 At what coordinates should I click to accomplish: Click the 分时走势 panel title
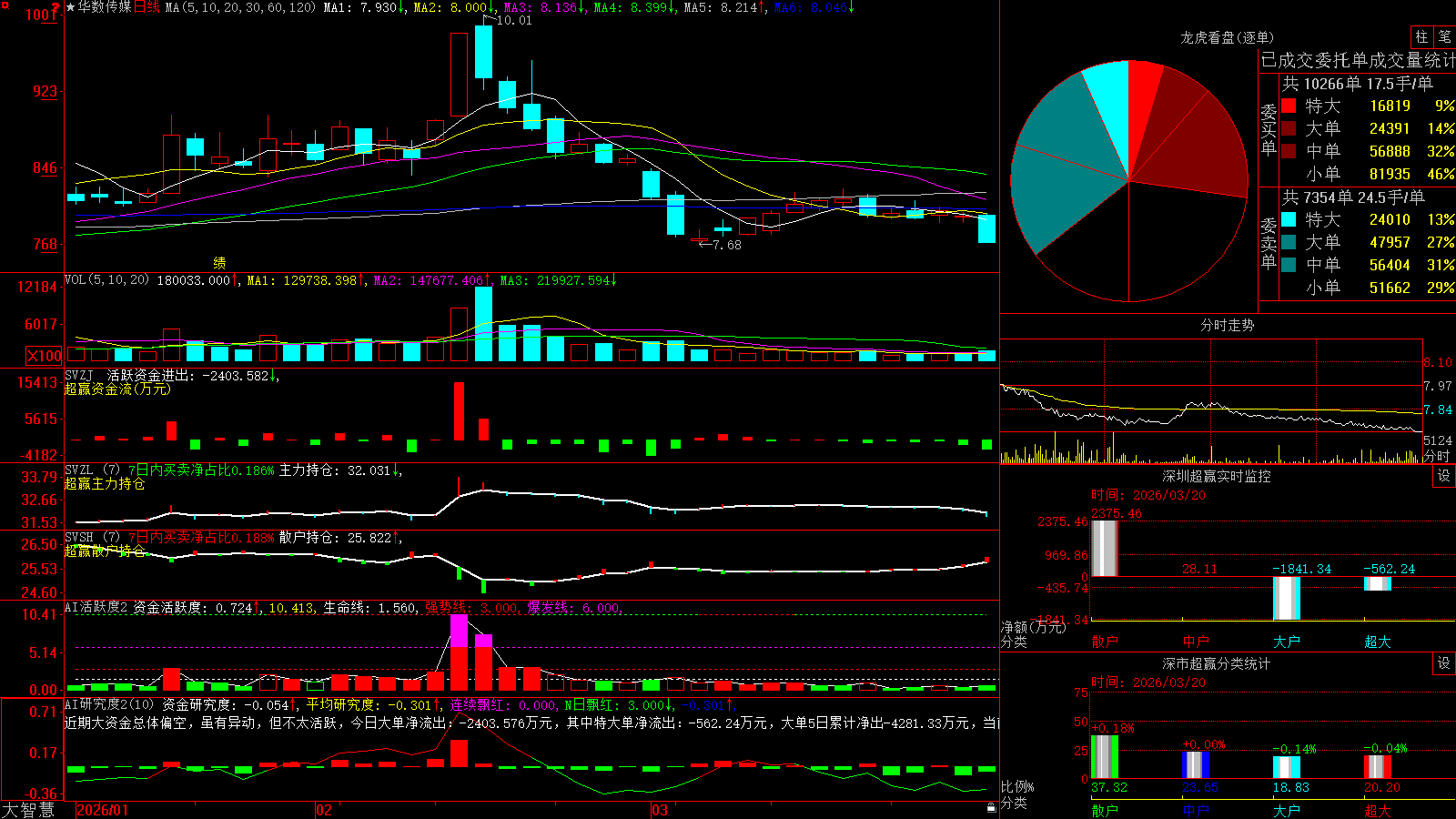point(1227,325)
